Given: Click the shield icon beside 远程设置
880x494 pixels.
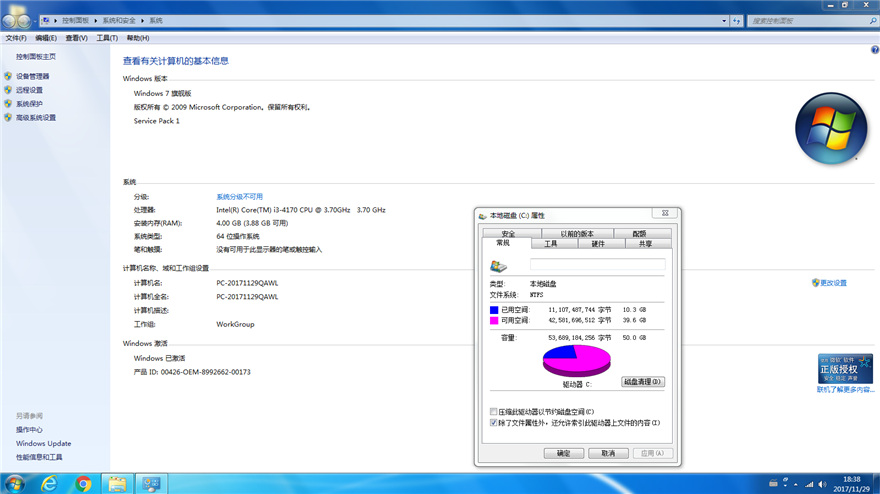Looking at the screenshot, I should (x=8, y=90).
